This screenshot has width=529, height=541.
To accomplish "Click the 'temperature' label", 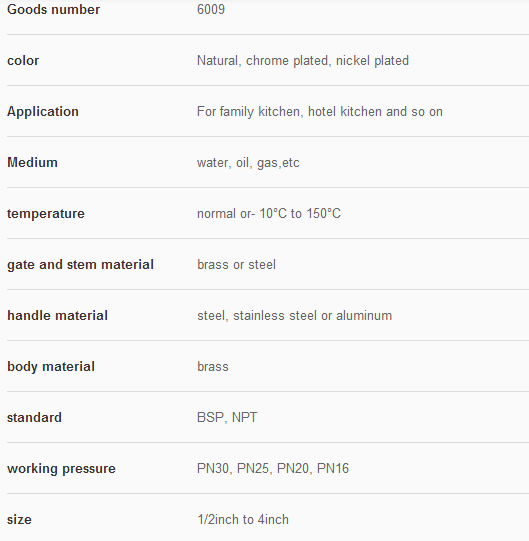I will [x=46, y=214].
